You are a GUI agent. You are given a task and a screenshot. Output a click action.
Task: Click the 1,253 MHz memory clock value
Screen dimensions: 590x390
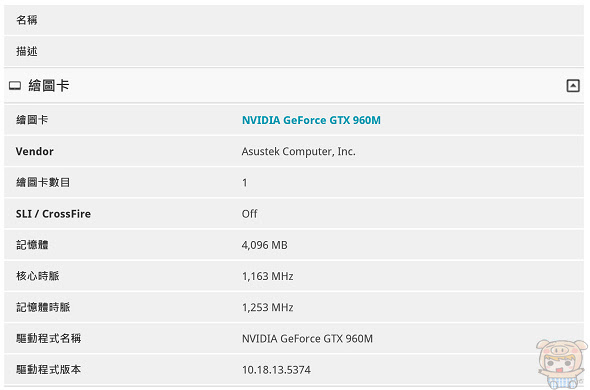267,308
